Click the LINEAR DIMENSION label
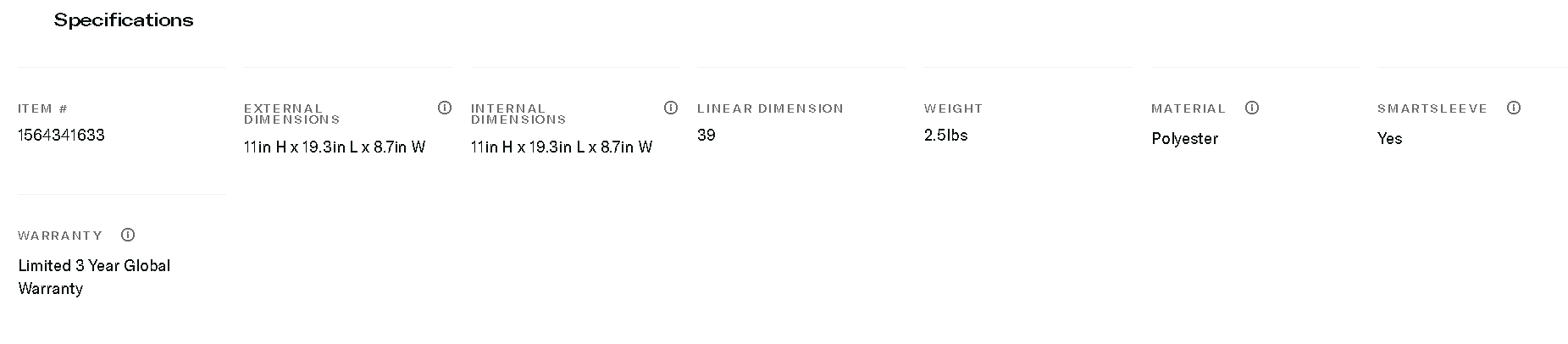Viewport: 1568px width, 344px height. click(x=770, y=108)
